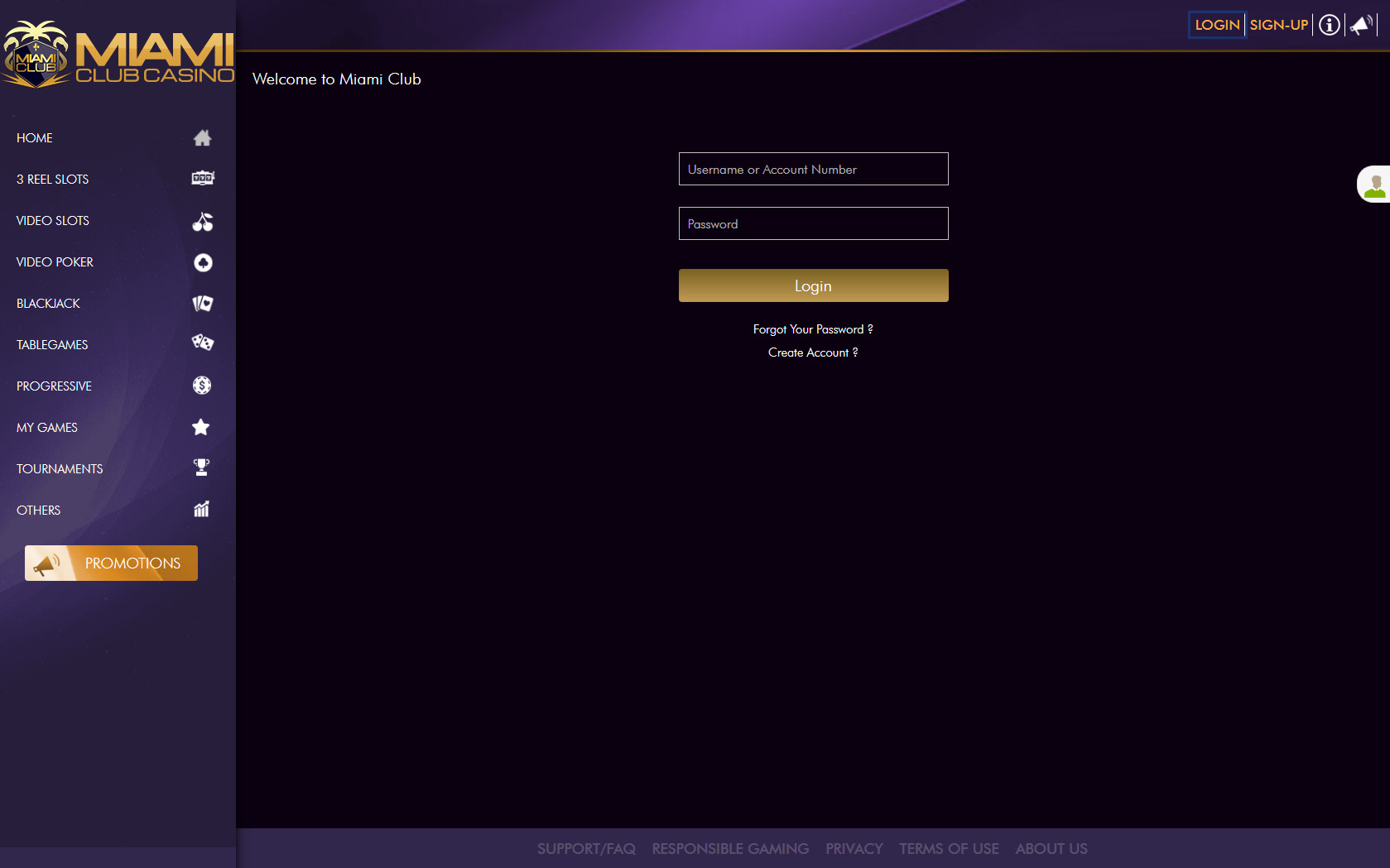Open TERMS OF USE footer link
Viewport: 1390px width, 868px height.
[949, 849]
